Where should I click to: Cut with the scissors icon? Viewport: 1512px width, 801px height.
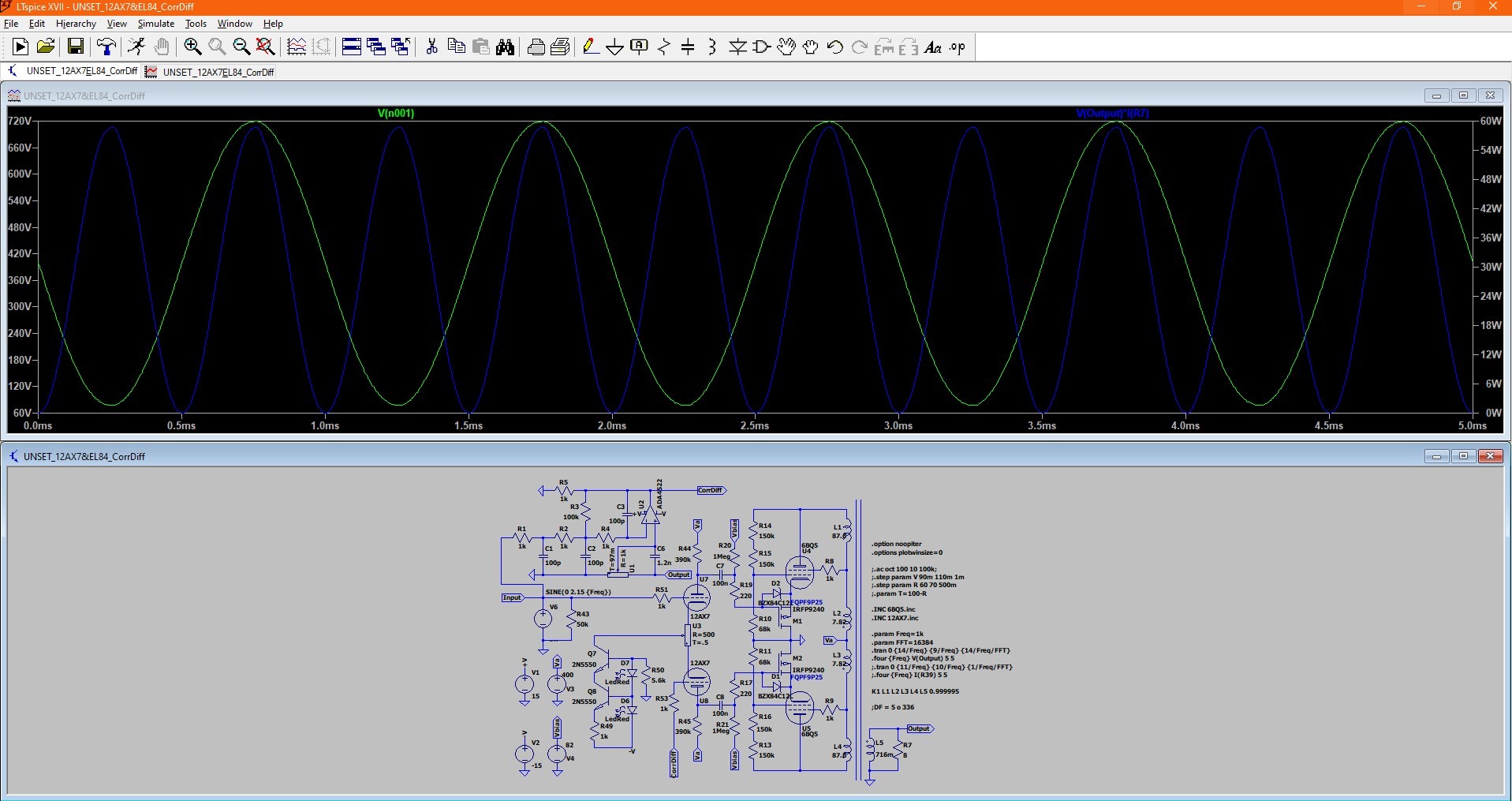coord(431,47)
